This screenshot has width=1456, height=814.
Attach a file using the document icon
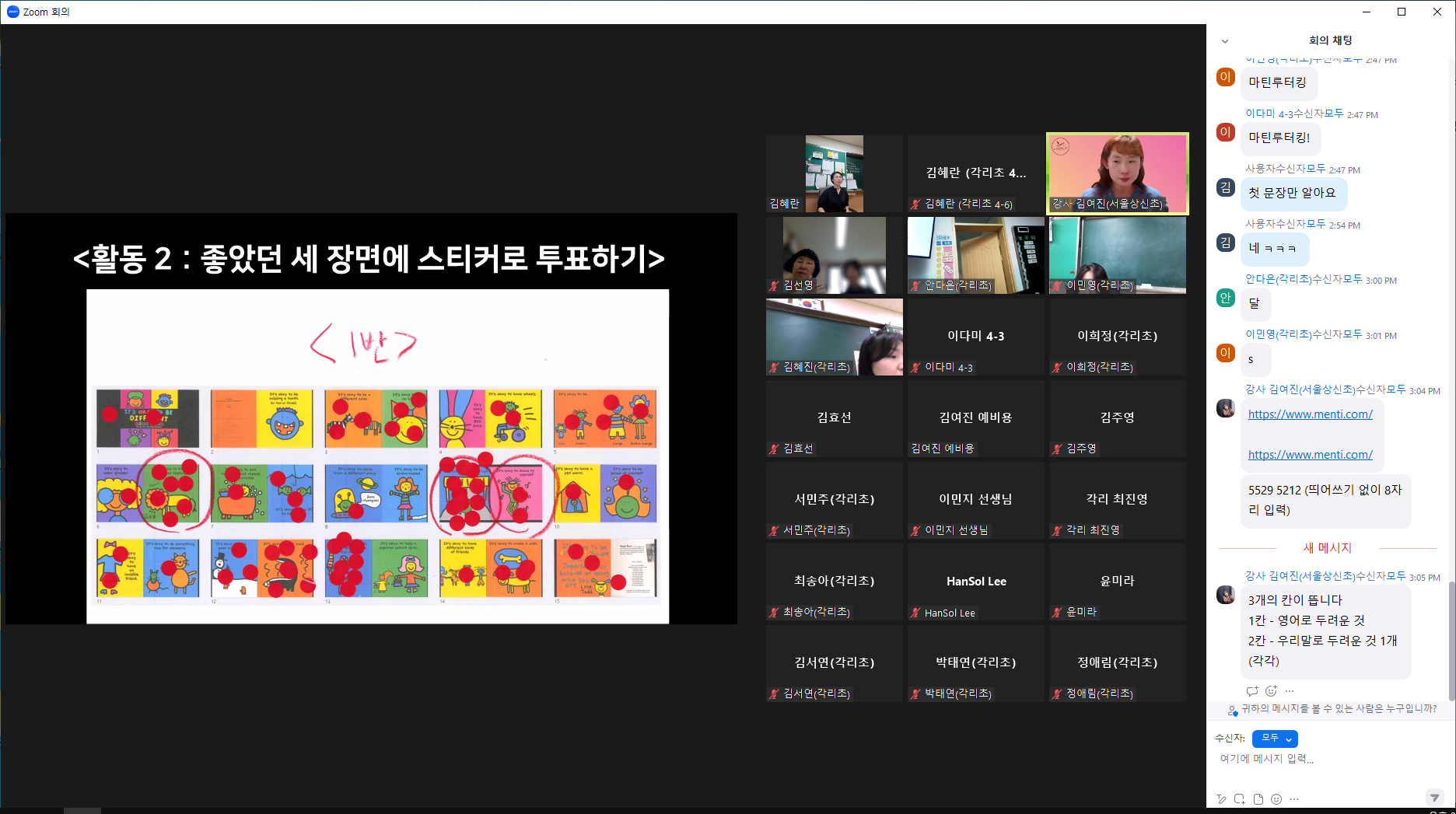[x=1258, y=799]
